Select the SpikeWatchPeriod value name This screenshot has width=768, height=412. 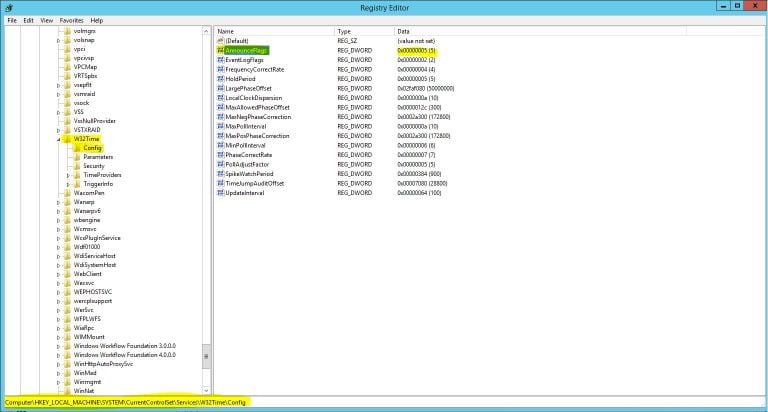[x=249, y=174]
